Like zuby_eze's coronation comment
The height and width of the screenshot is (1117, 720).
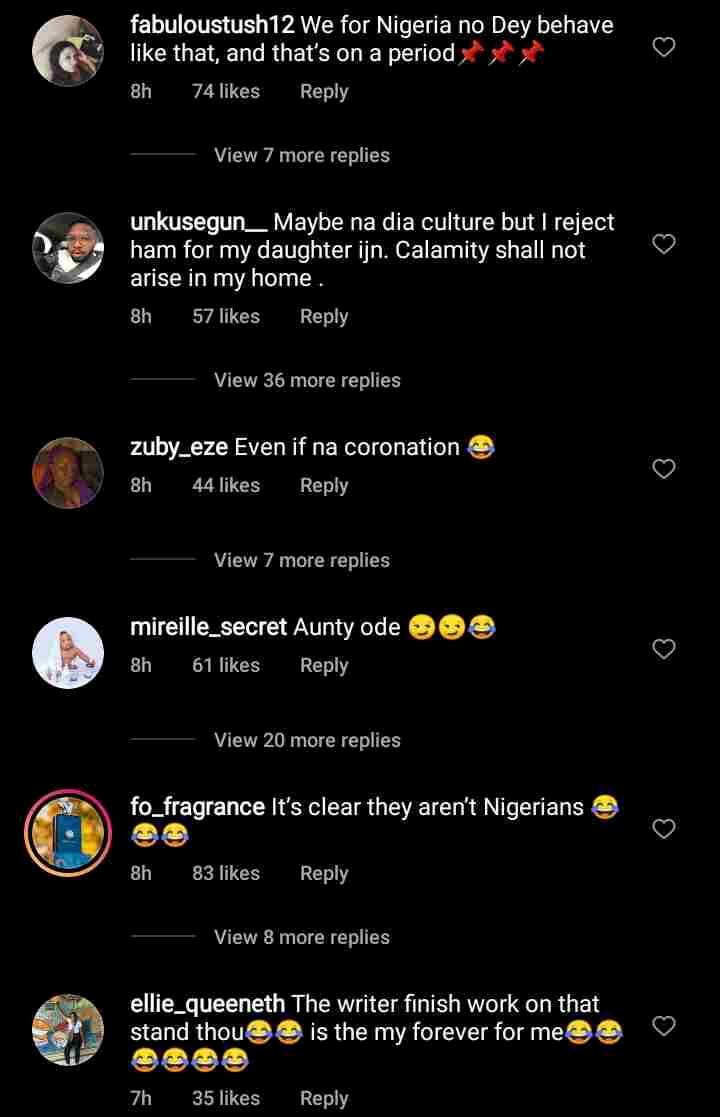coord(663,469)
